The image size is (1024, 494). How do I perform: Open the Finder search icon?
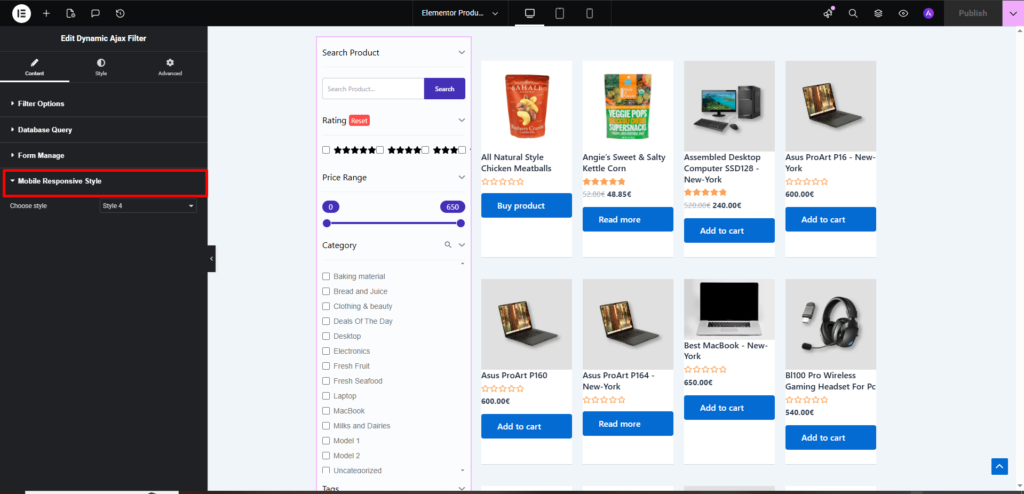click(x=853, y=13)
